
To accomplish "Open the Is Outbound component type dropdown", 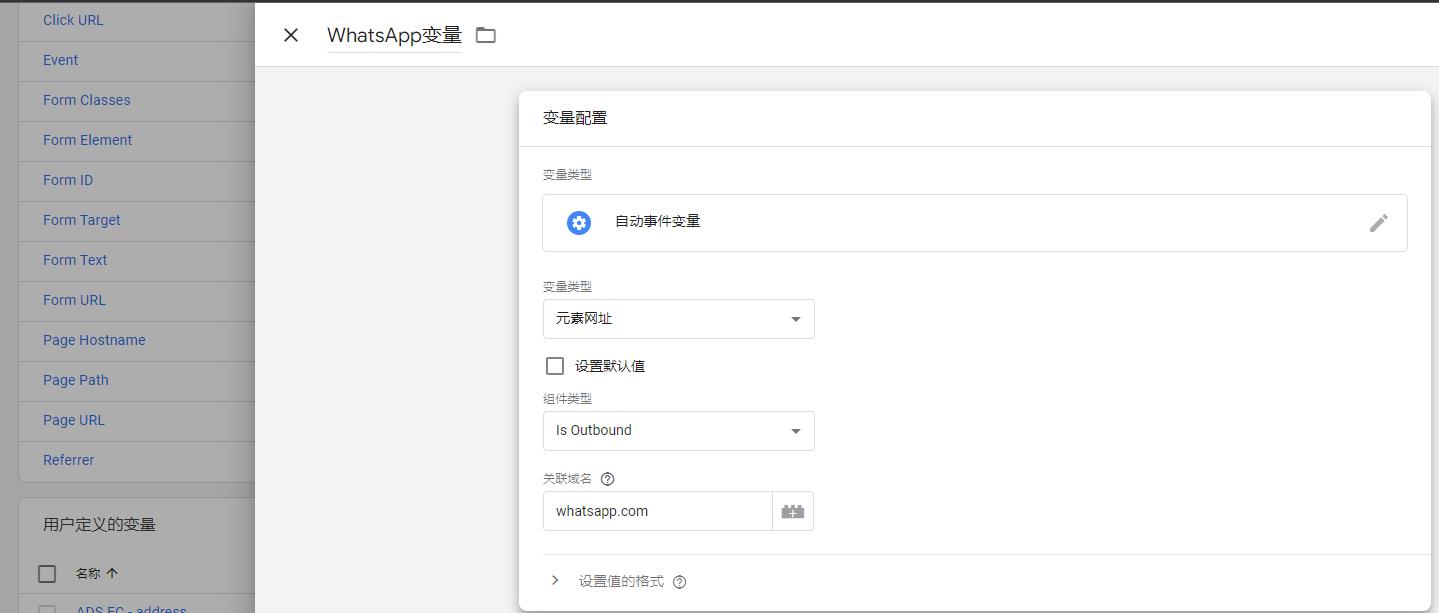I will pos(678,431).
